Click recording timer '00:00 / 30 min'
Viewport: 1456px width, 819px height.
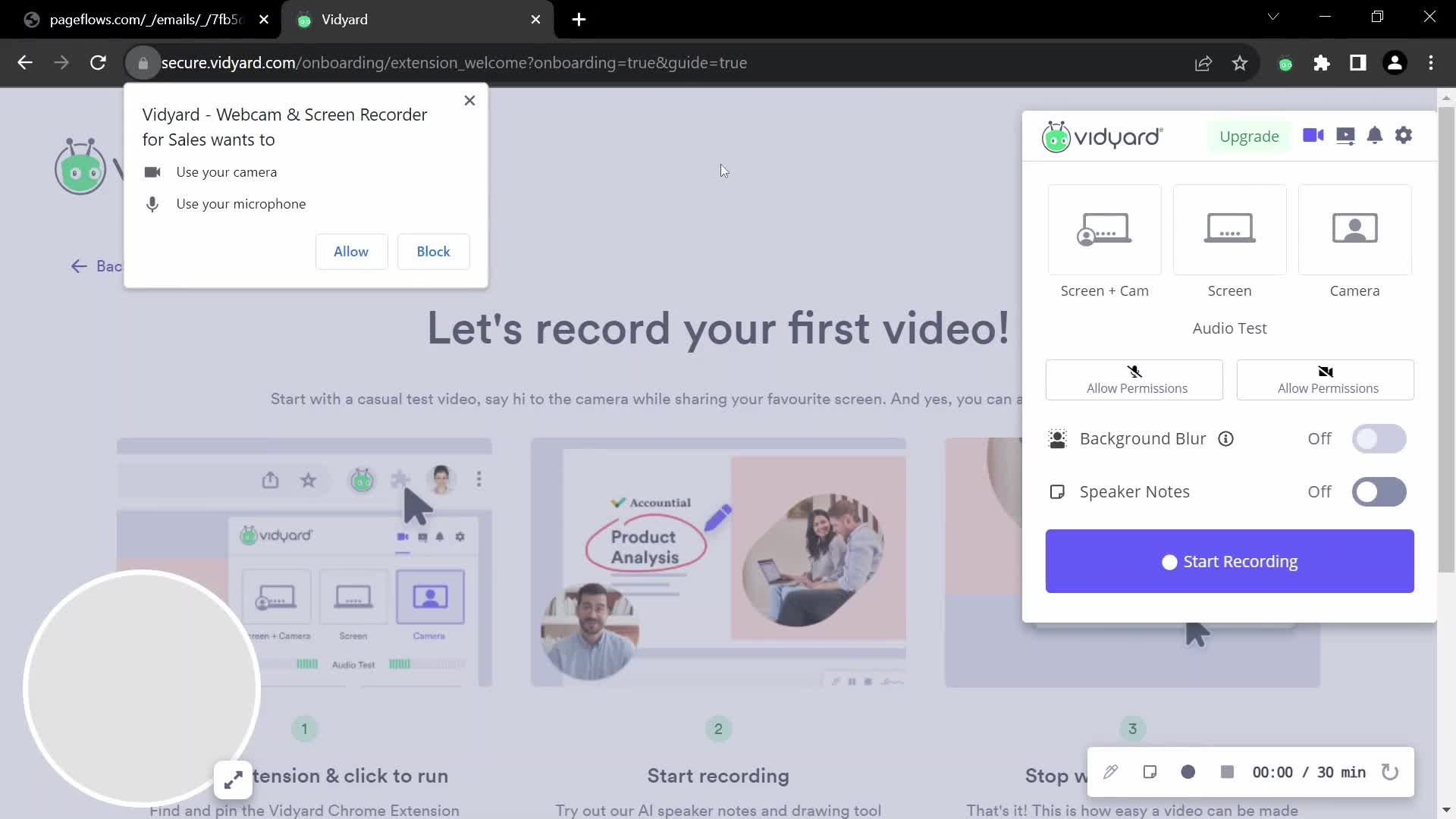[1309, 772]
